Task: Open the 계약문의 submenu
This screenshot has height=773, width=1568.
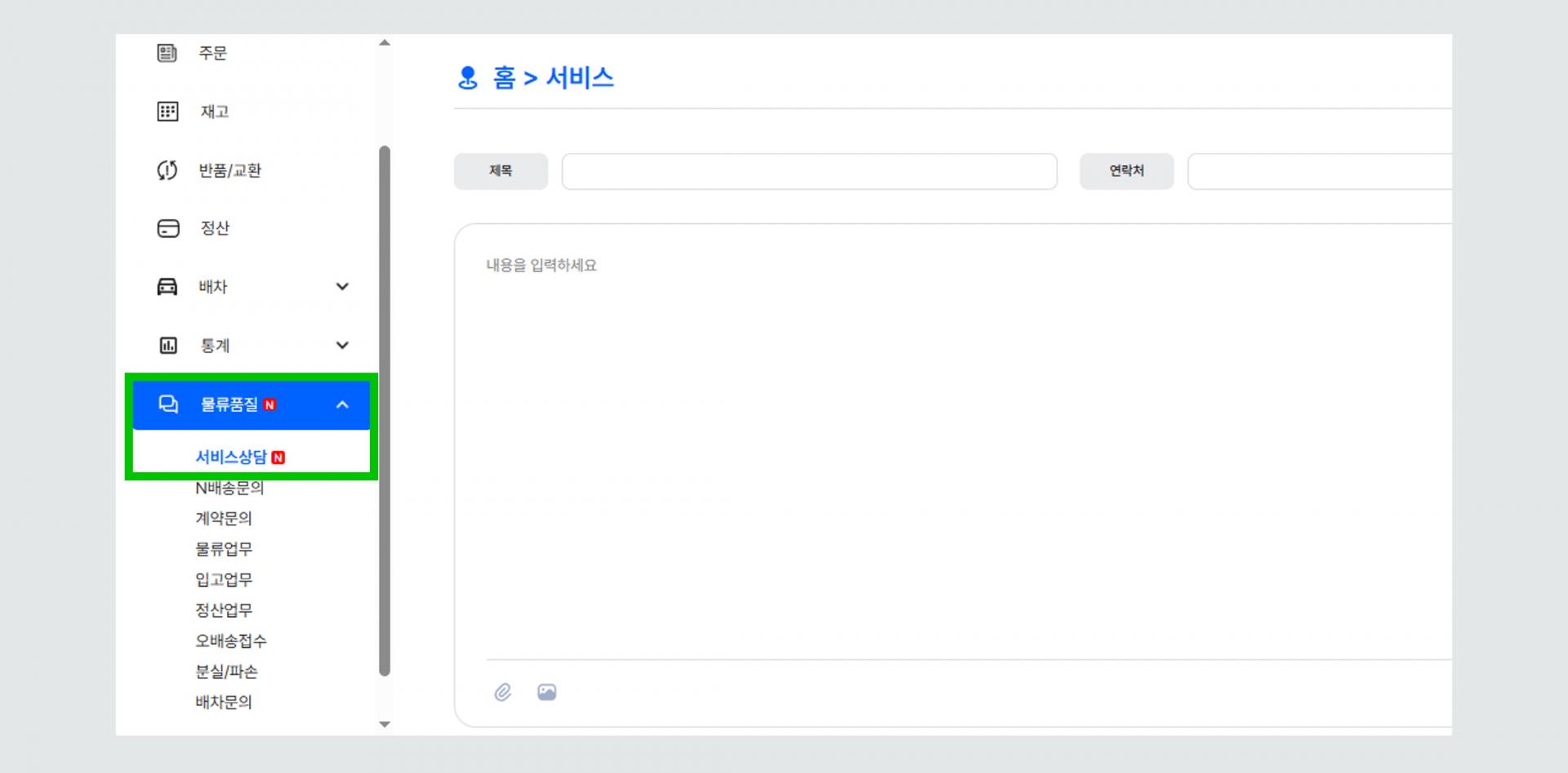Action: 224,518
